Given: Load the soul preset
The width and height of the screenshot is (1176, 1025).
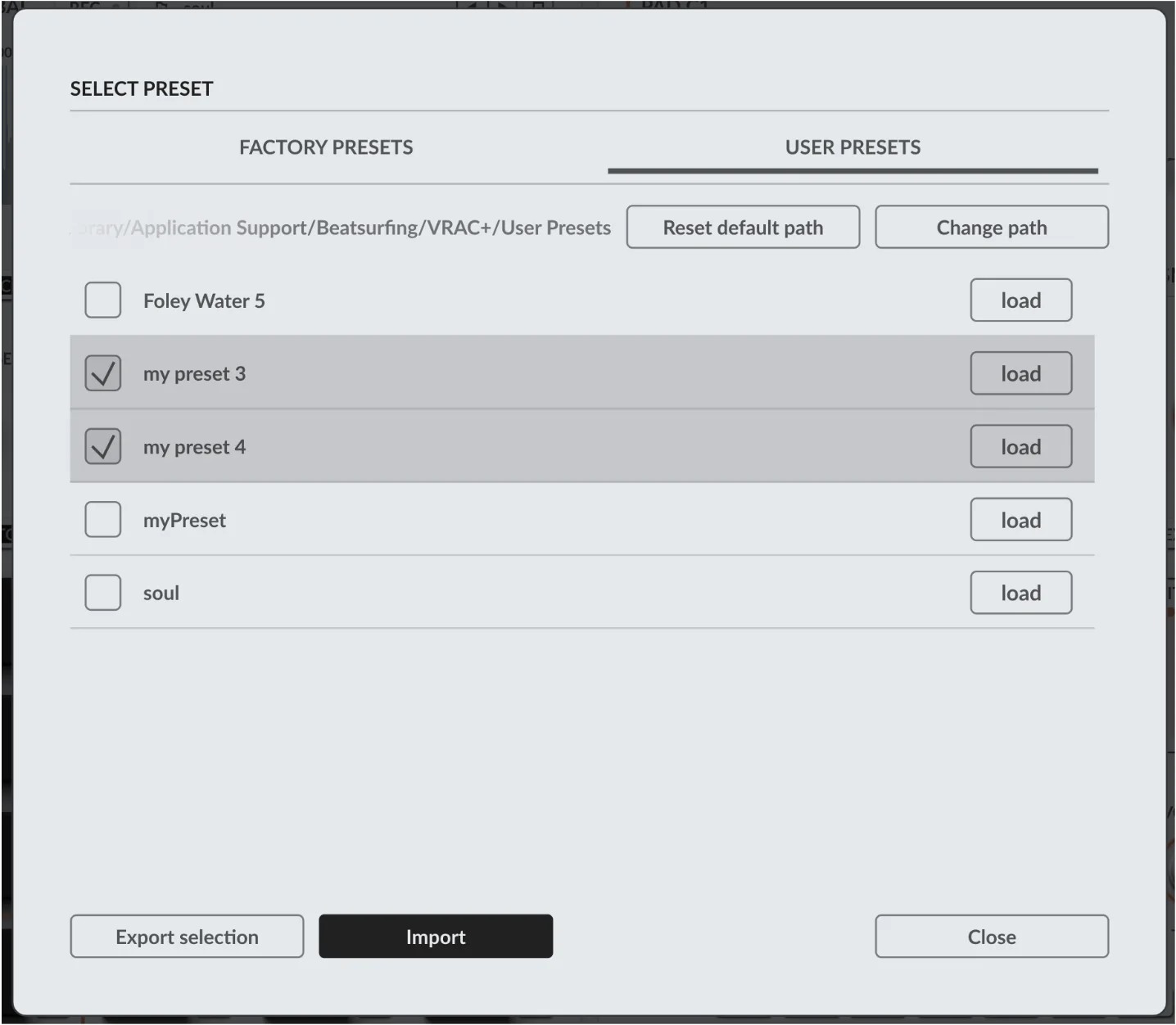Looking at the screenshot, I should coord(1021,593).
